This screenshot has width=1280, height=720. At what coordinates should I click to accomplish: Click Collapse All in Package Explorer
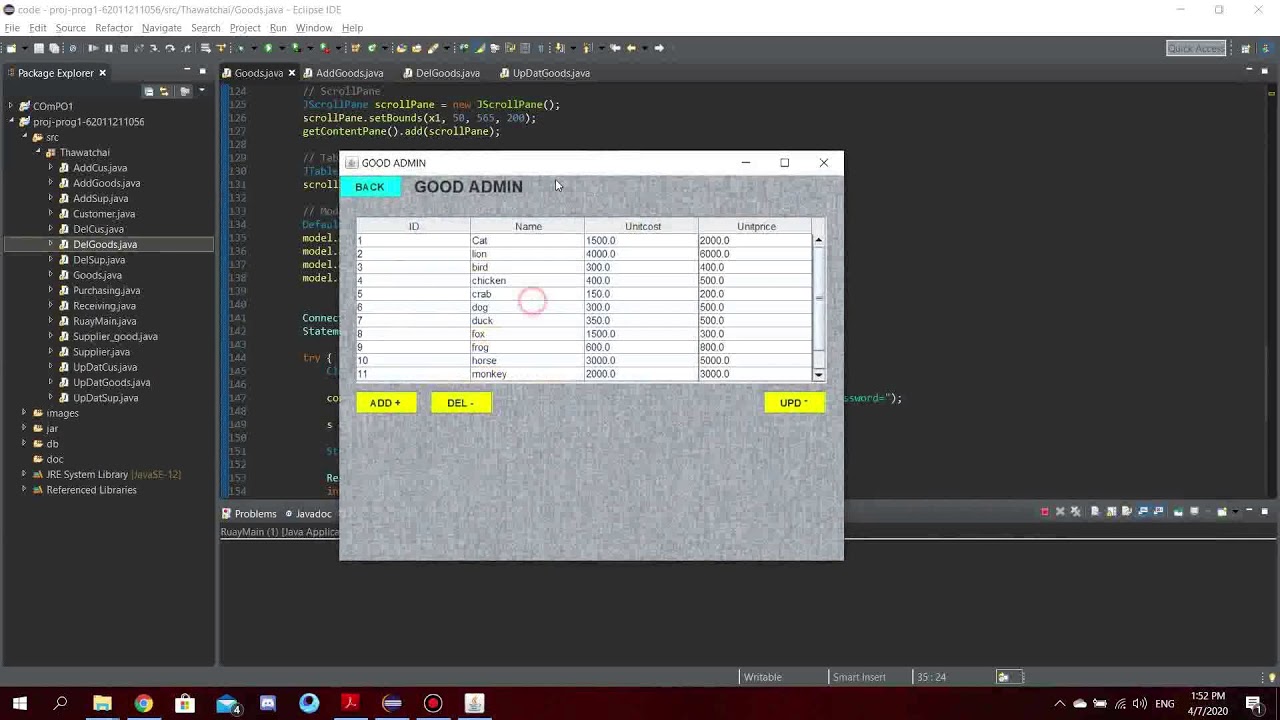coord(149,91)
